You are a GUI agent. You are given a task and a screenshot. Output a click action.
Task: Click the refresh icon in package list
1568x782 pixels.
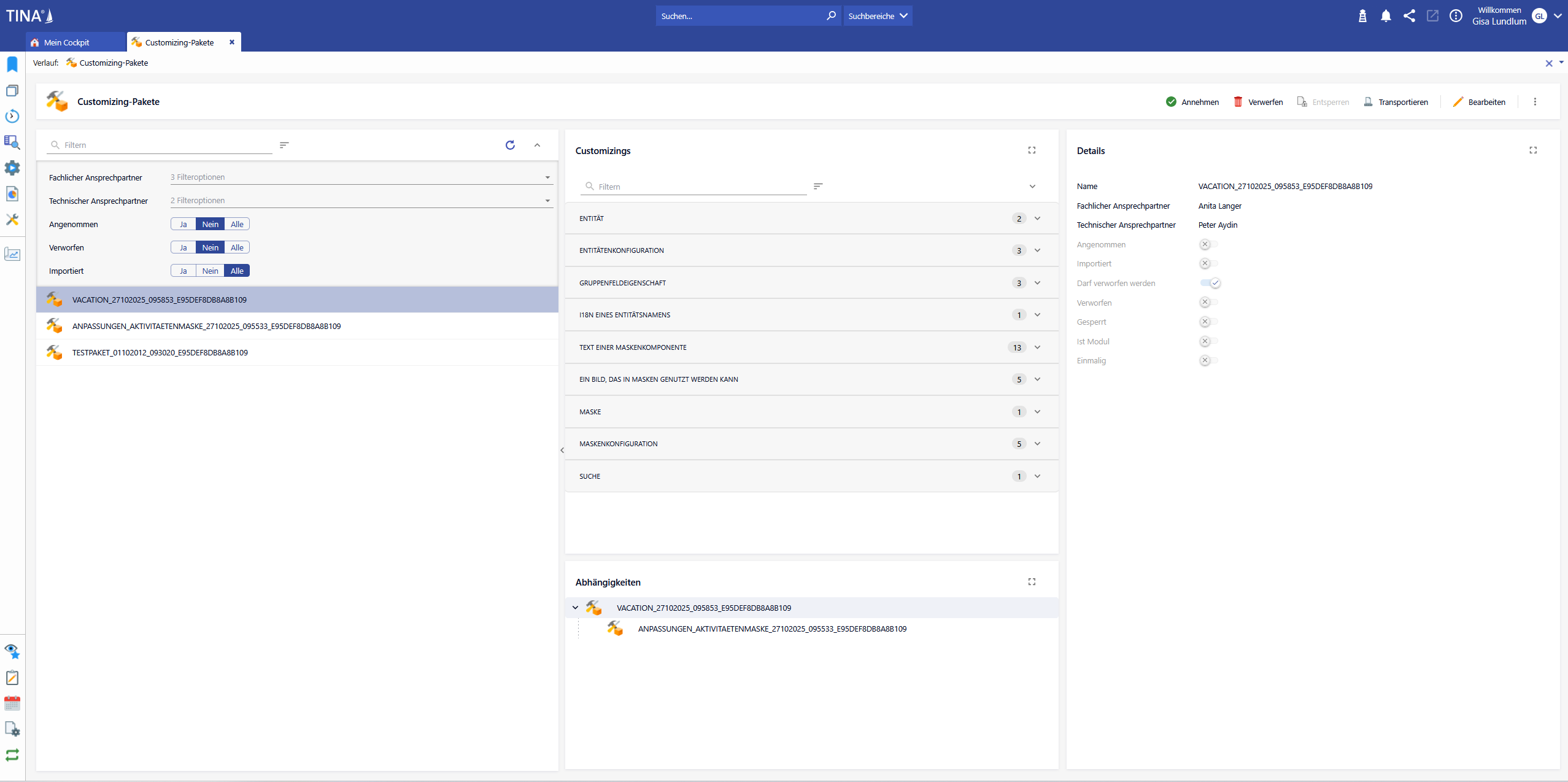(x=509, y=145)
